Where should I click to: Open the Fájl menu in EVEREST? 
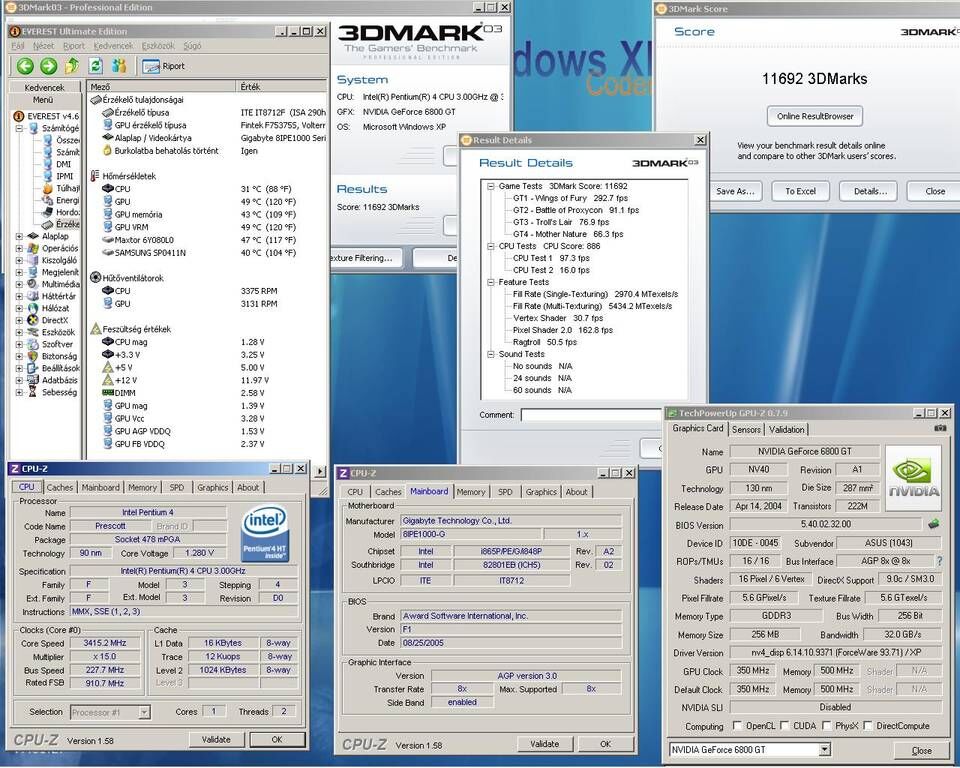pyautogui.click(x=18, y=46)
